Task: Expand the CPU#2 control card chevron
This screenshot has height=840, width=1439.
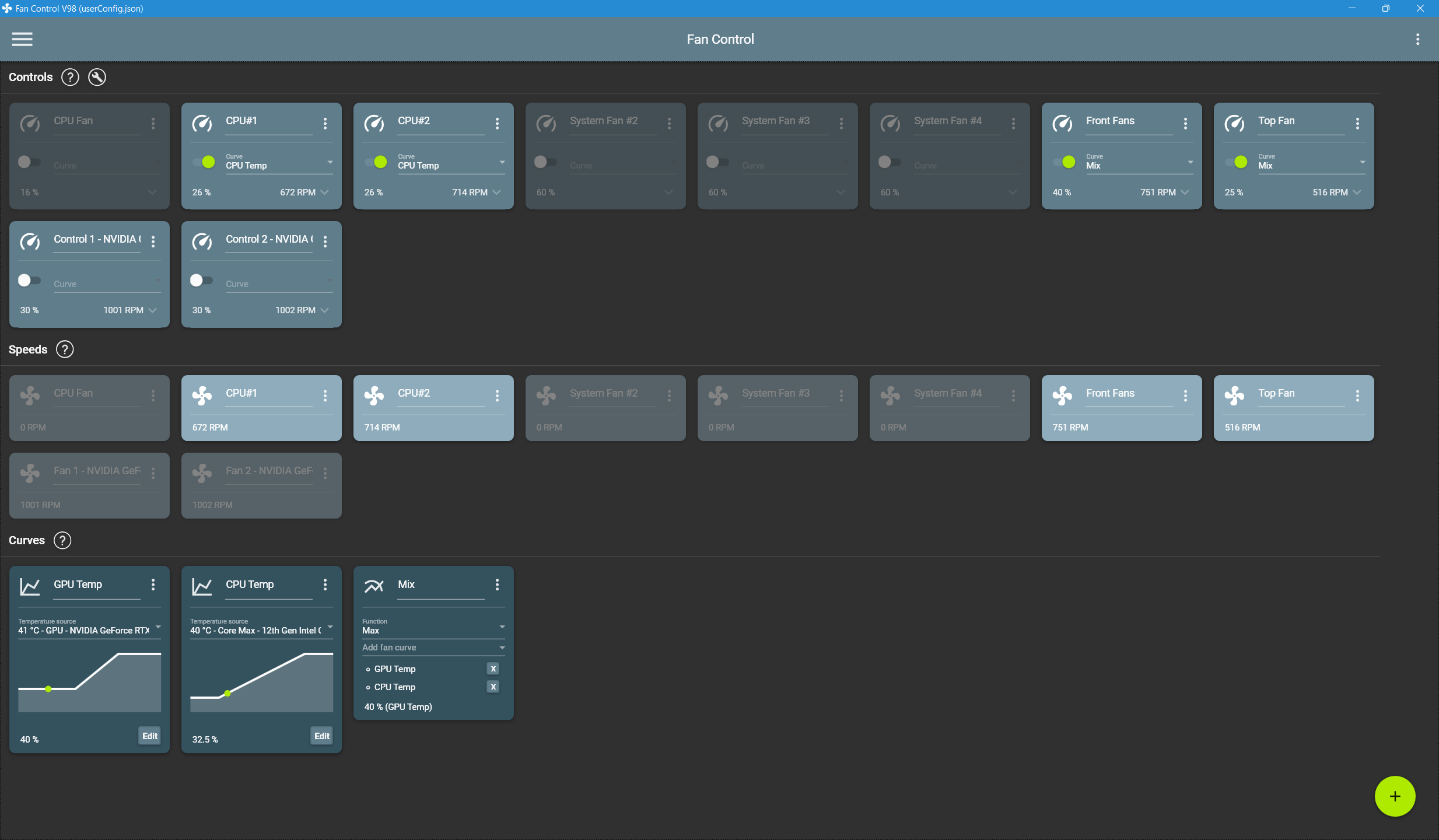Action: pyautogui.click(x=497, y=192)
